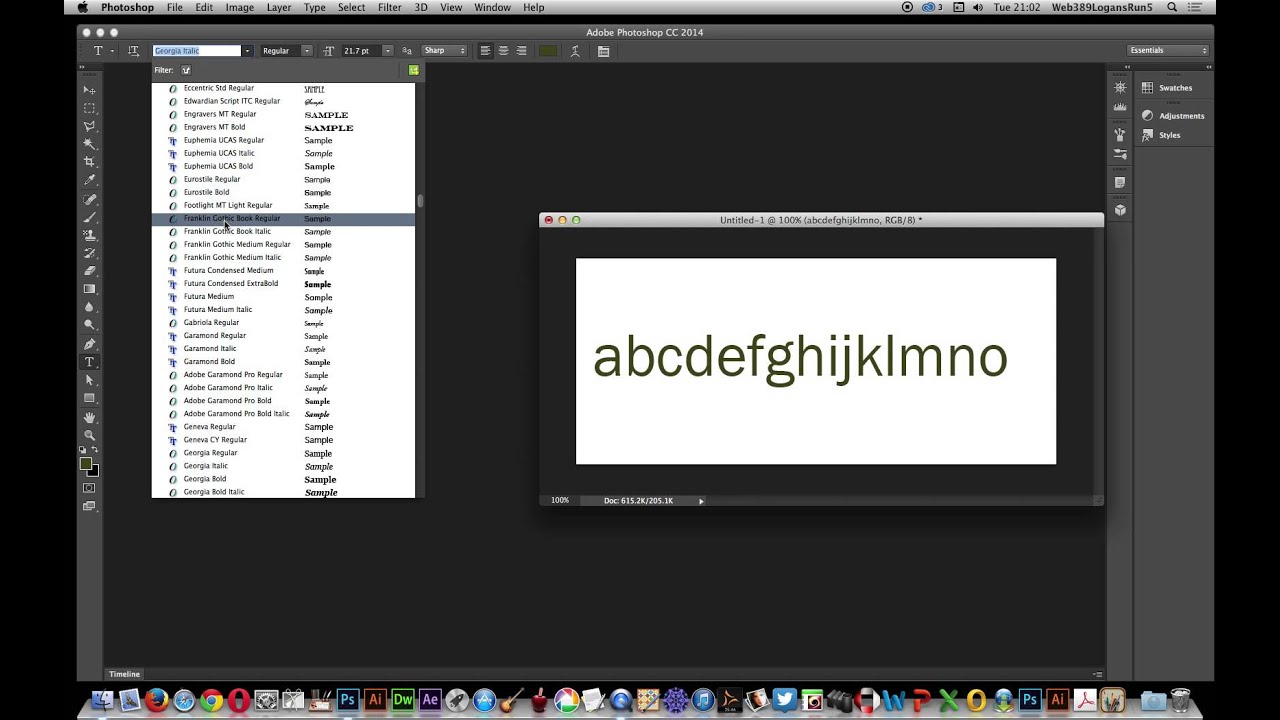Choose Georgia Bold Italic font

[283, 492]
